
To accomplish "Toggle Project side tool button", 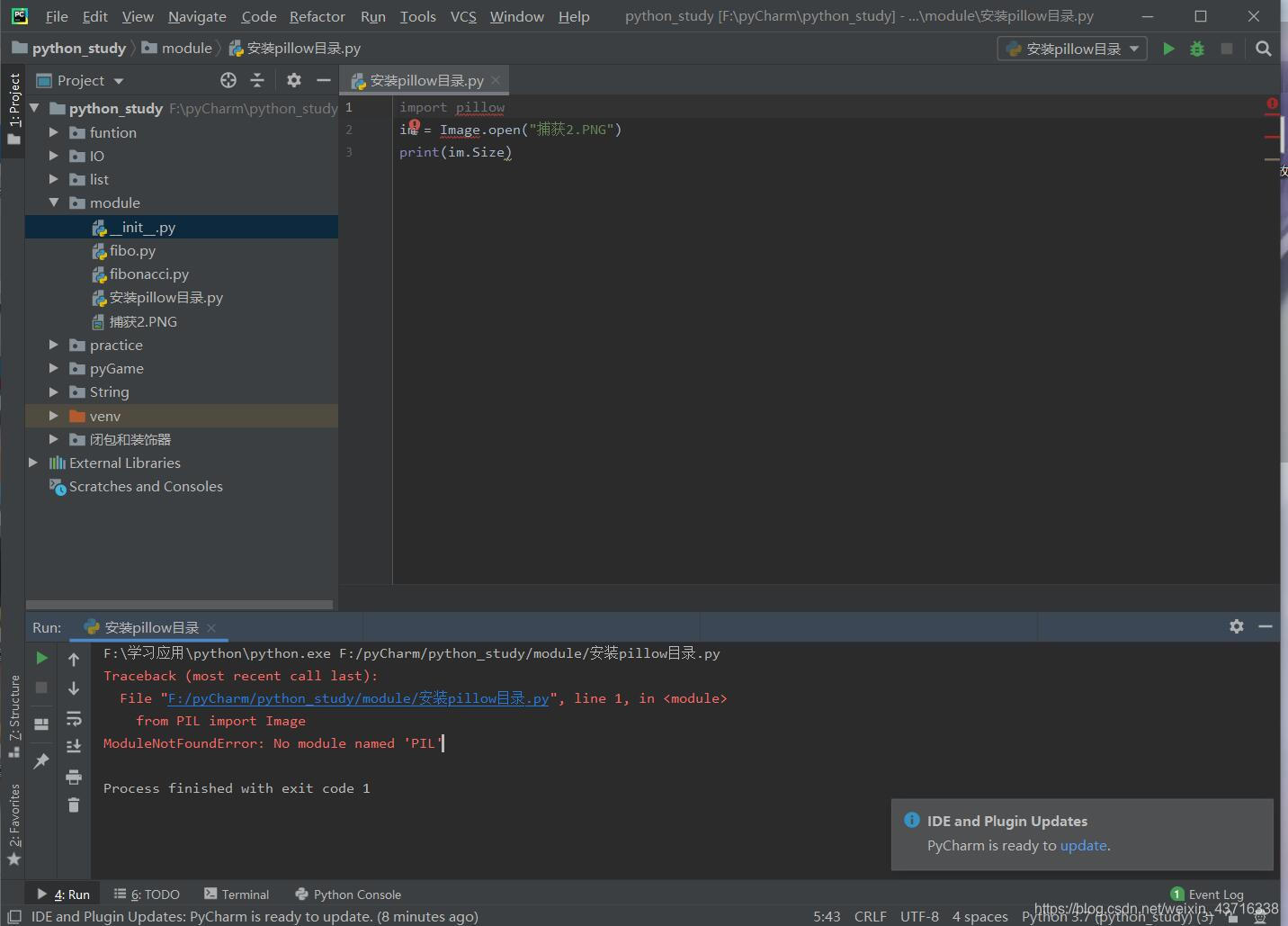I will pyautogui.click(x=13, y=109).
